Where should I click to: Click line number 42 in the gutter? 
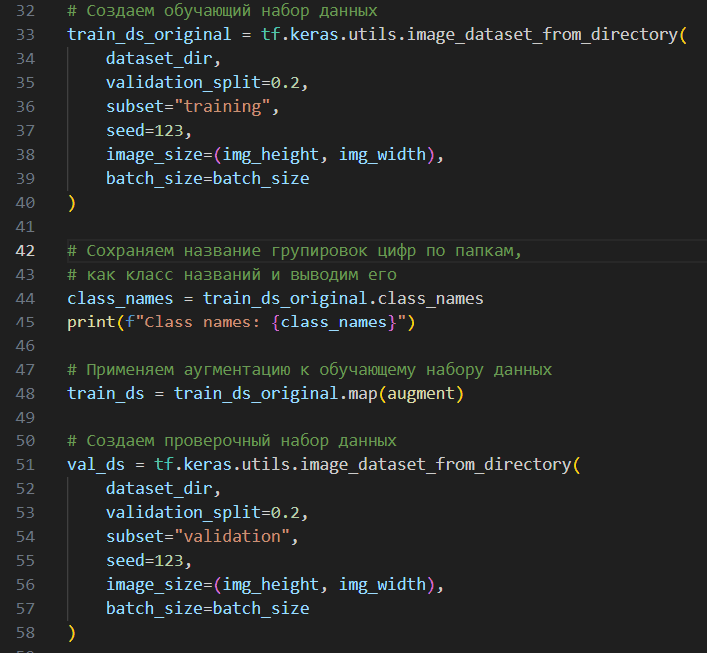pos(25,251)
